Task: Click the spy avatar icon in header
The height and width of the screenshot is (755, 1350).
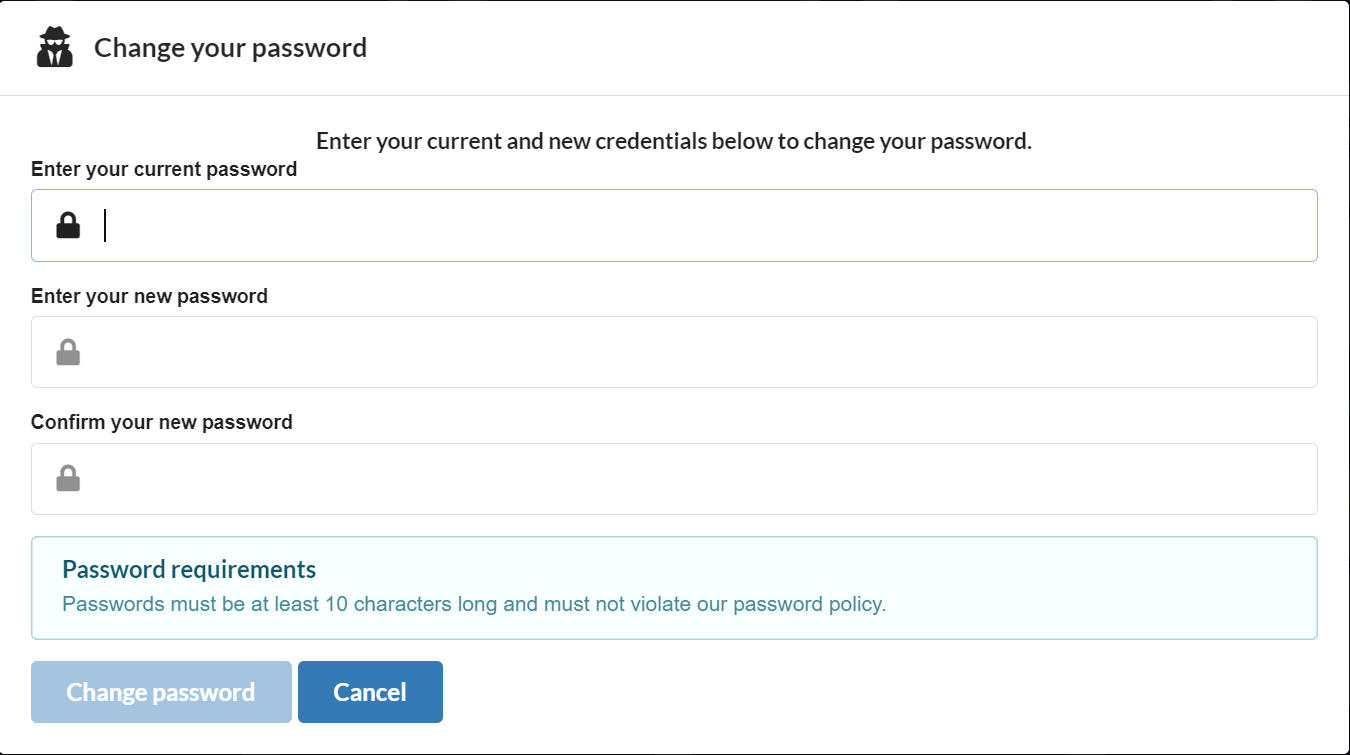Action: (x=55, y=47)
